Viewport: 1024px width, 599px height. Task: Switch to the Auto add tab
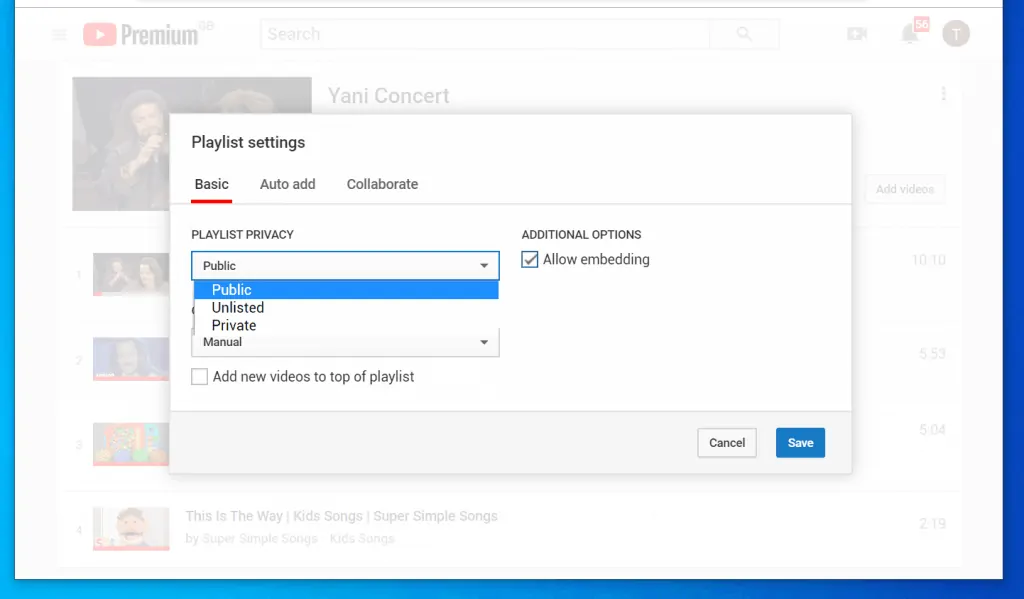click(287, 184)
